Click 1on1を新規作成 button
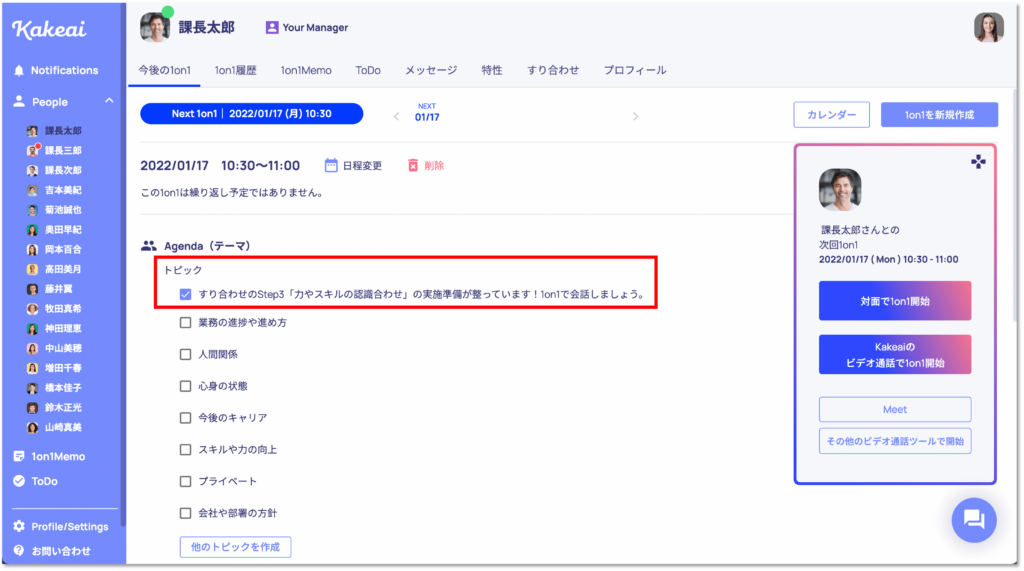The width and height of the screenshot is (1024, 571). [939, 114]
